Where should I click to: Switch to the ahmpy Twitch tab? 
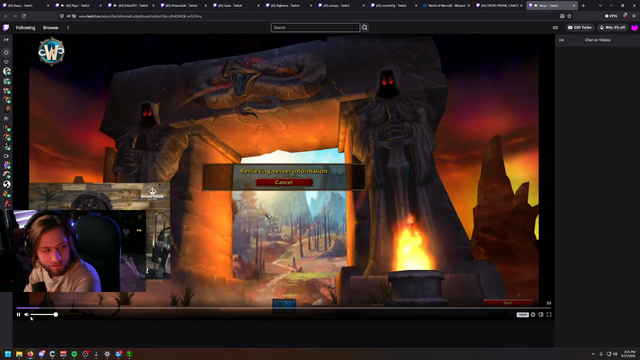point(342,5)
